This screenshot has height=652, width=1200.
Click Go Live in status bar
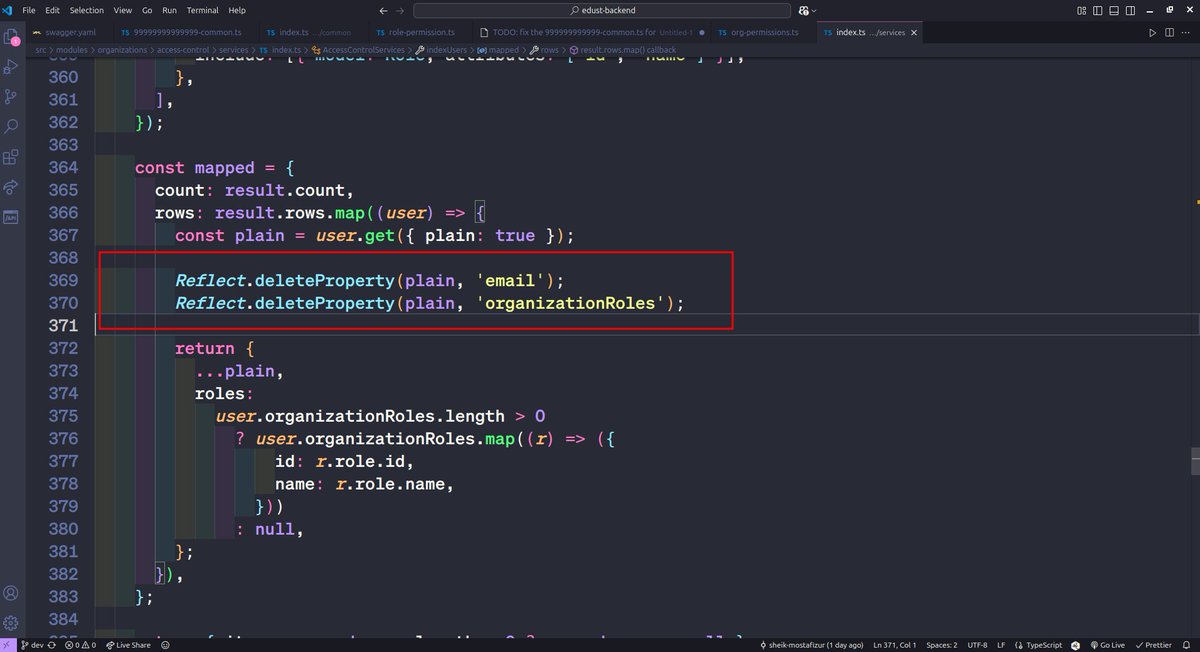tap(1107, 645)
